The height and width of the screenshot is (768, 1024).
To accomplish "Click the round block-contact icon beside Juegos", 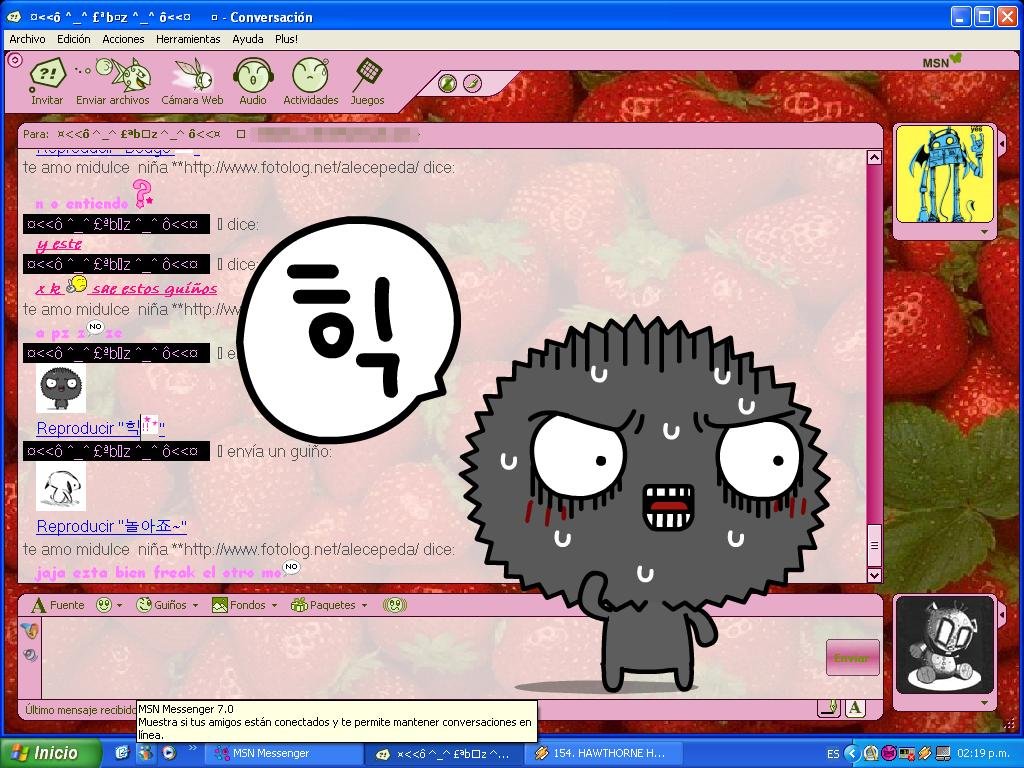I will [x=447, y=84].
